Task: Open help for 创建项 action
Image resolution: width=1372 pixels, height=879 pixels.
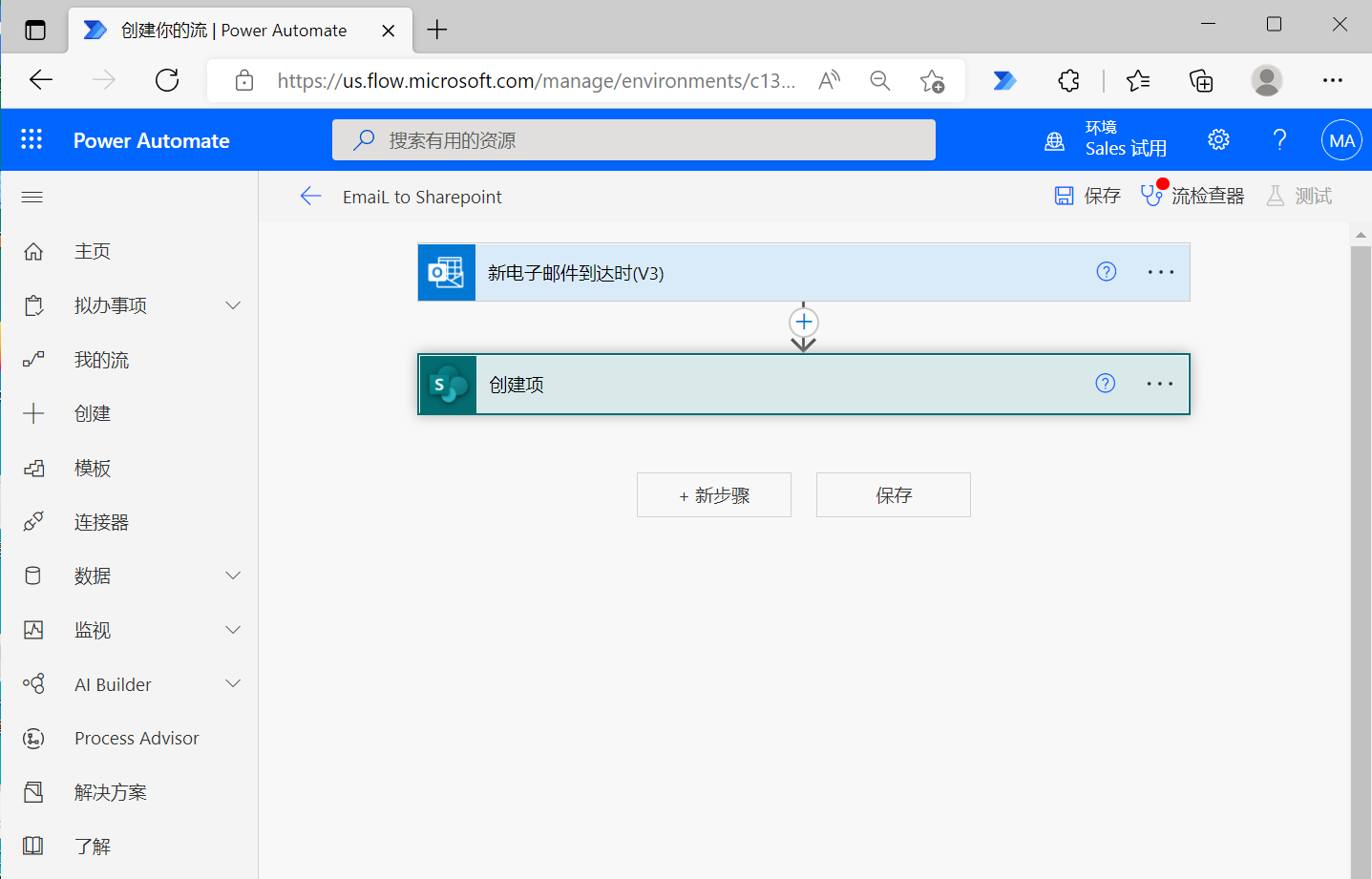Action: coord(1106,384)
